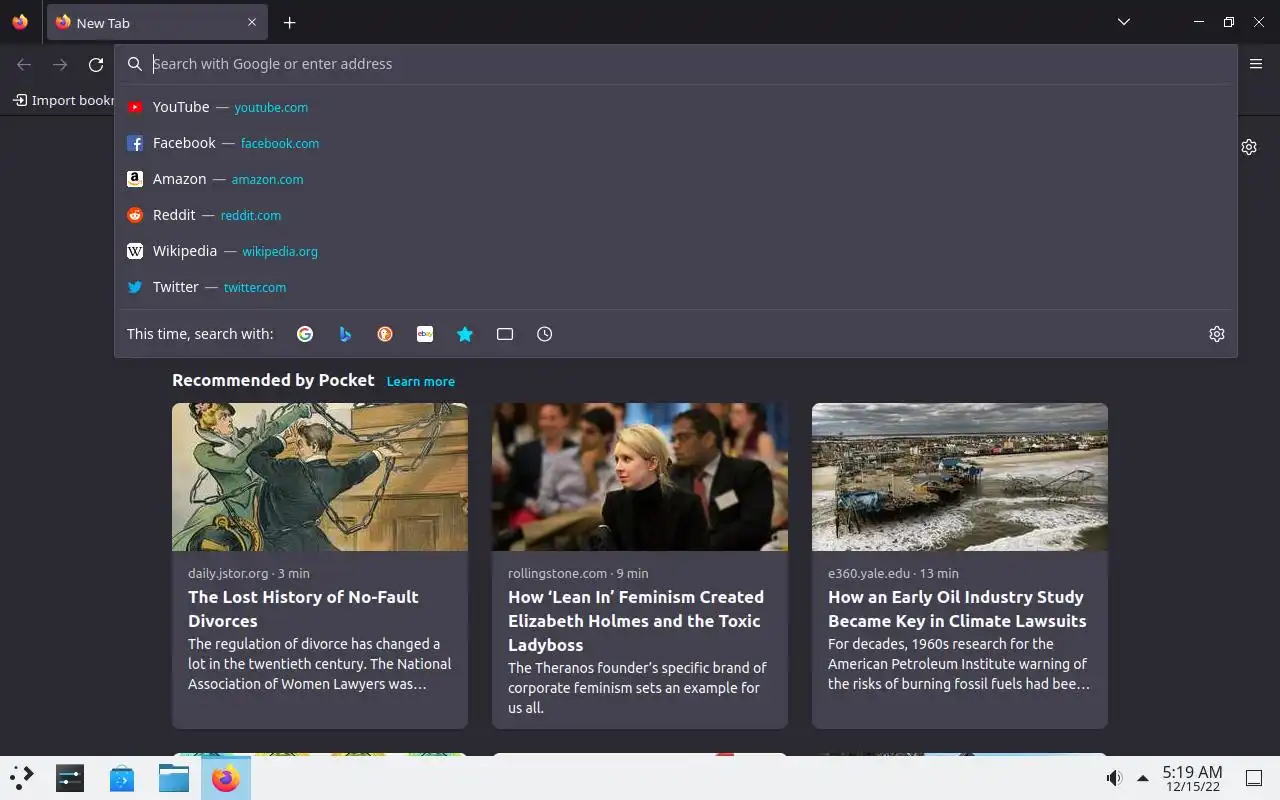Open Elizabeth Holmes article image
1280x800 pixels.
(640, 477)
